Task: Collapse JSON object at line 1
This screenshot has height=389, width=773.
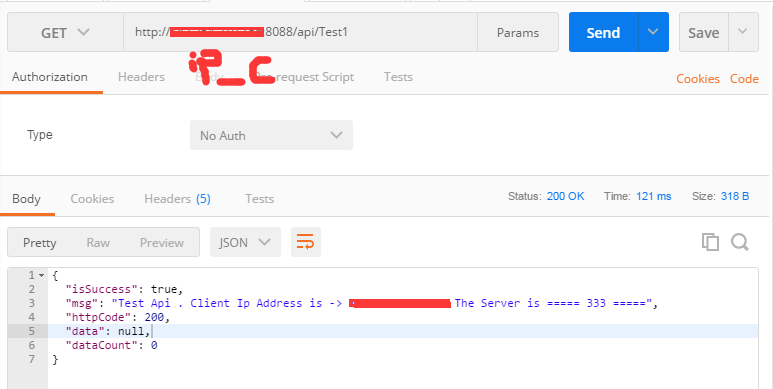Action: pyautogui.click(x=41, y=275)
